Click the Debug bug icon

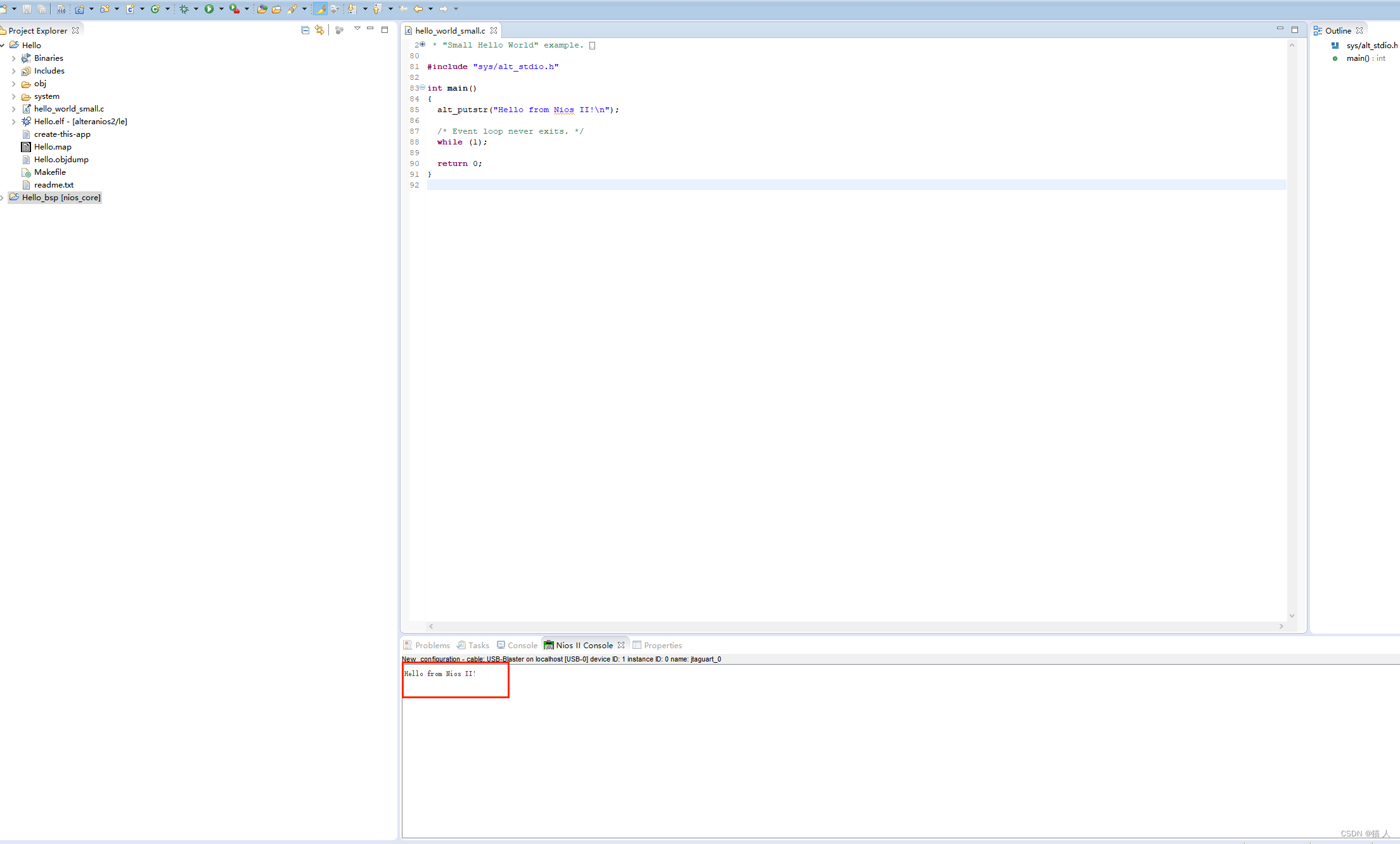(184, 9)
